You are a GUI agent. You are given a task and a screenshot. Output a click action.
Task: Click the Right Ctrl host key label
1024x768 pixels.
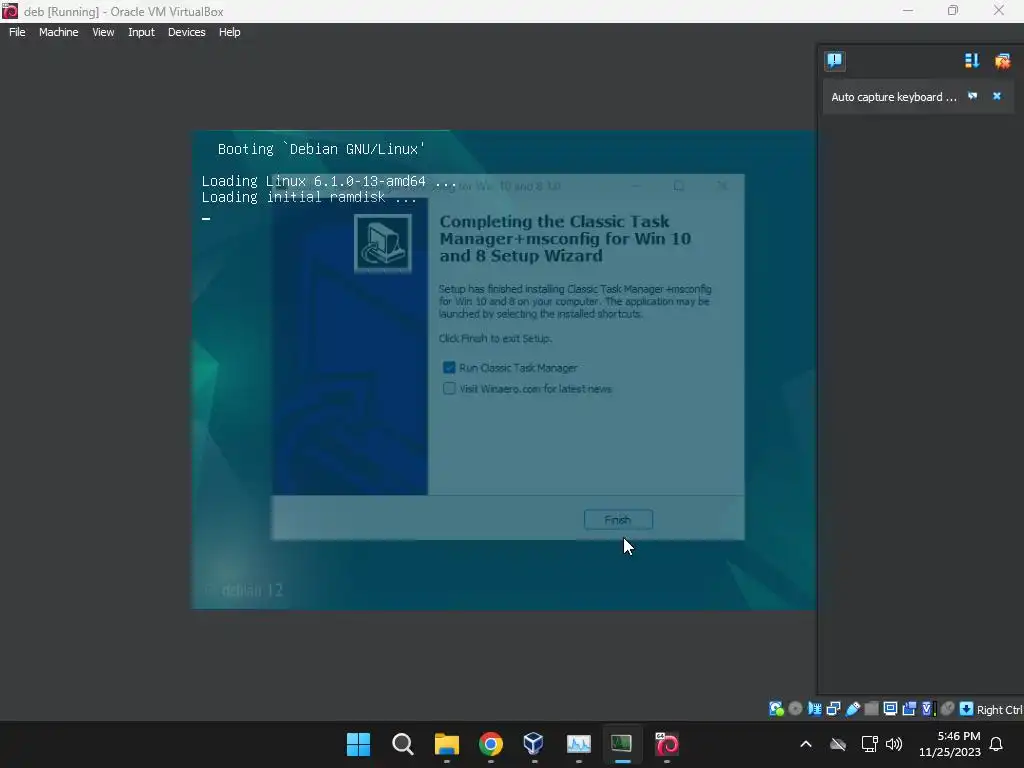pos(999,710)
